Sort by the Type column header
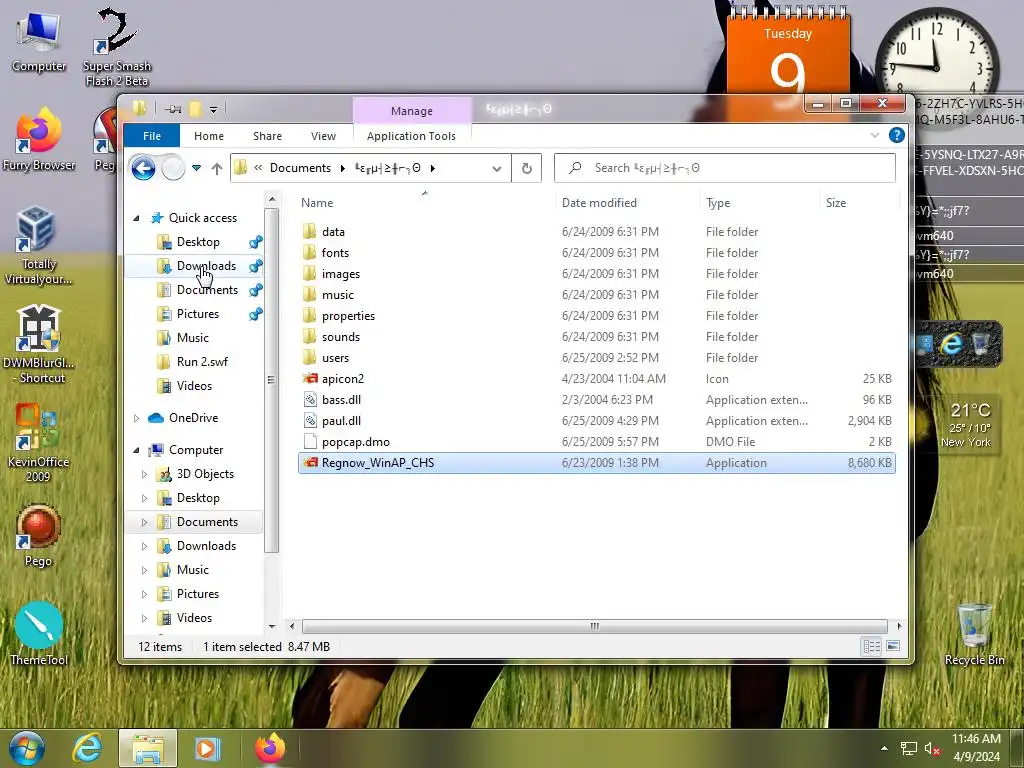This screenshot has height=768, width=1024. (x=718, y=203)
